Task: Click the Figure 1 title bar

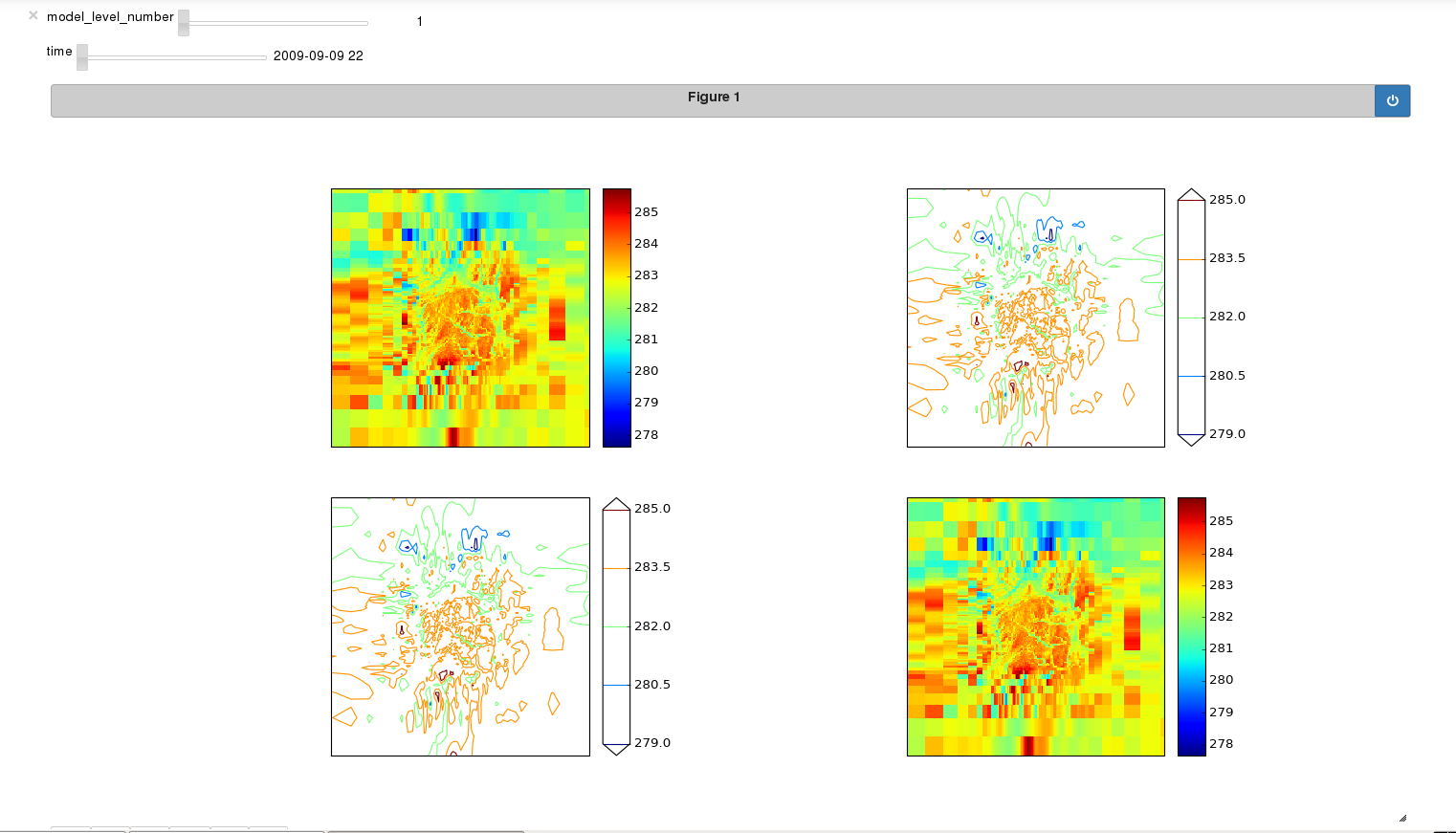Action: click(x=713, y=100)
